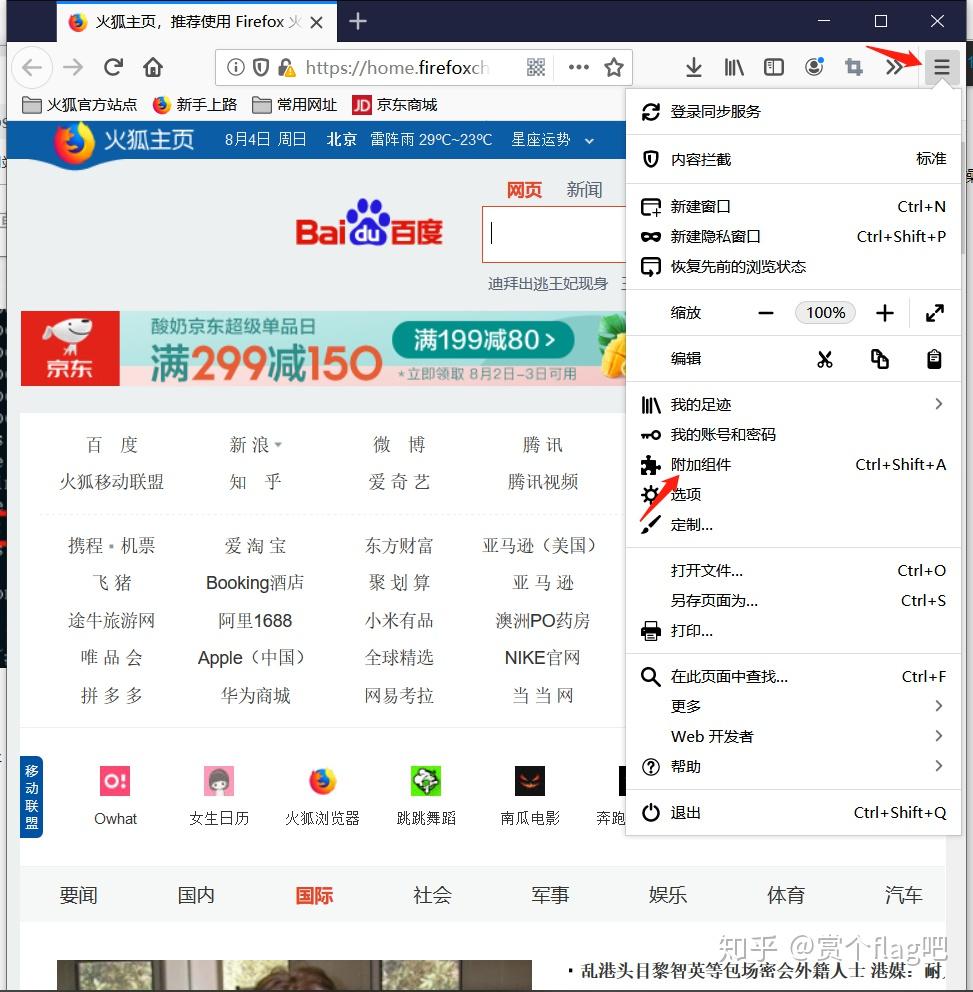973x992 pixels.
Task: Reload the current page
Action: click(x=113, y=67)
